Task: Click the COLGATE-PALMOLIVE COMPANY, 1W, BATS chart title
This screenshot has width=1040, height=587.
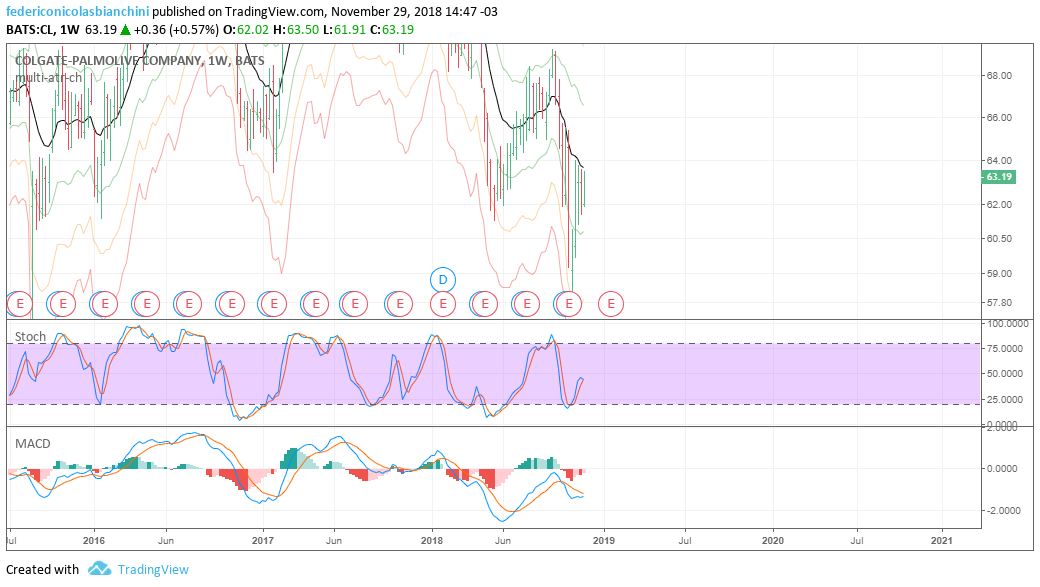Action: [x=139, y=60]
